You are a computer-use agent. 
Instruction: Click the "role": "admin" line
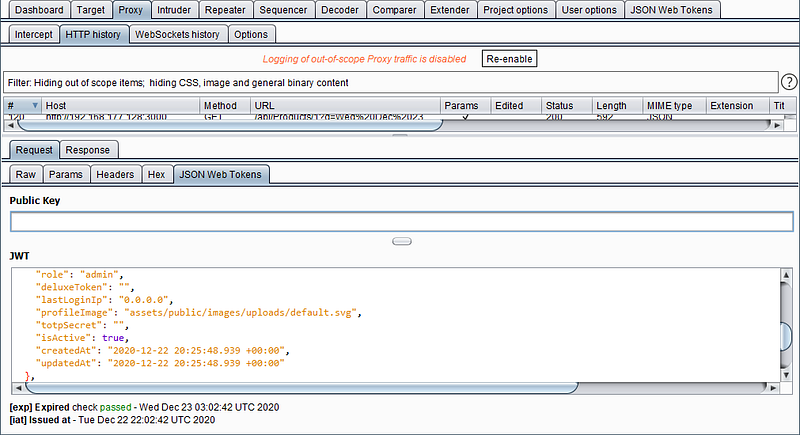pos(80,274)
